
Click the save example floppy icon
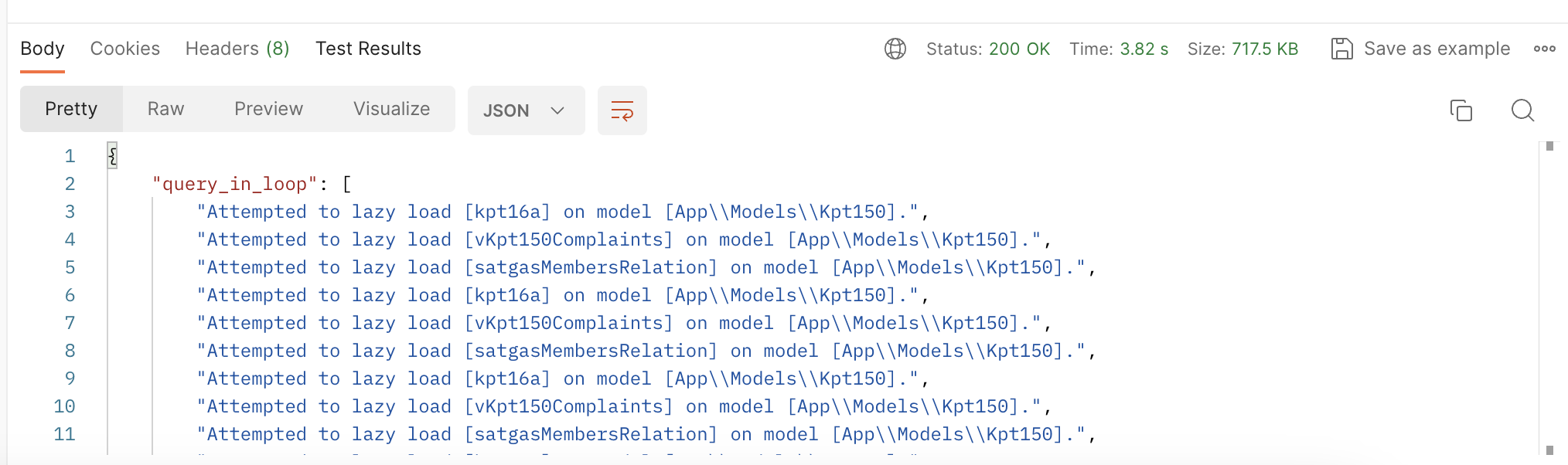pos(1341,49)
